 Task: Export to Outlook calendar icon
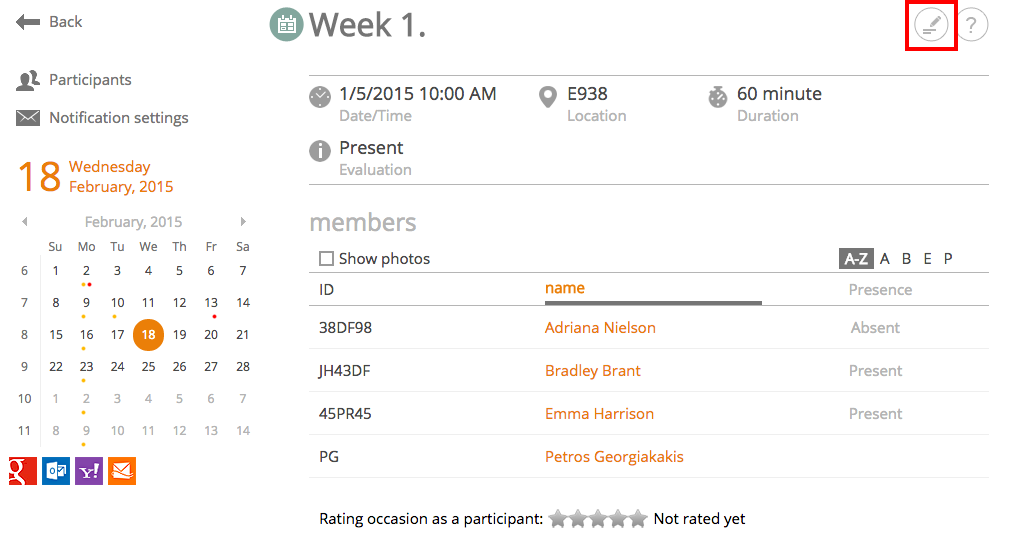click(56, 471)
